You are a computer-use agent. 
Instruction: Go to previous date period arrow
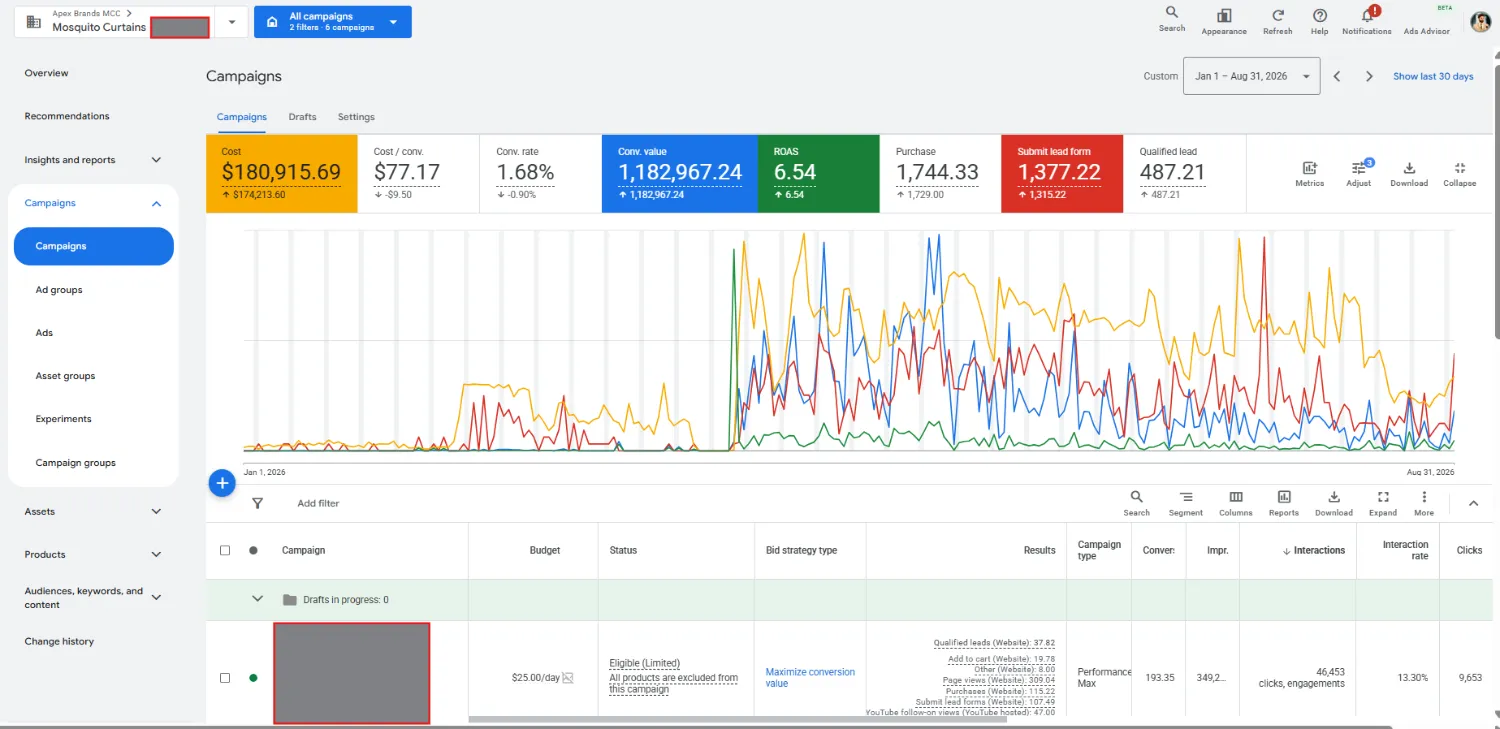1337,76
